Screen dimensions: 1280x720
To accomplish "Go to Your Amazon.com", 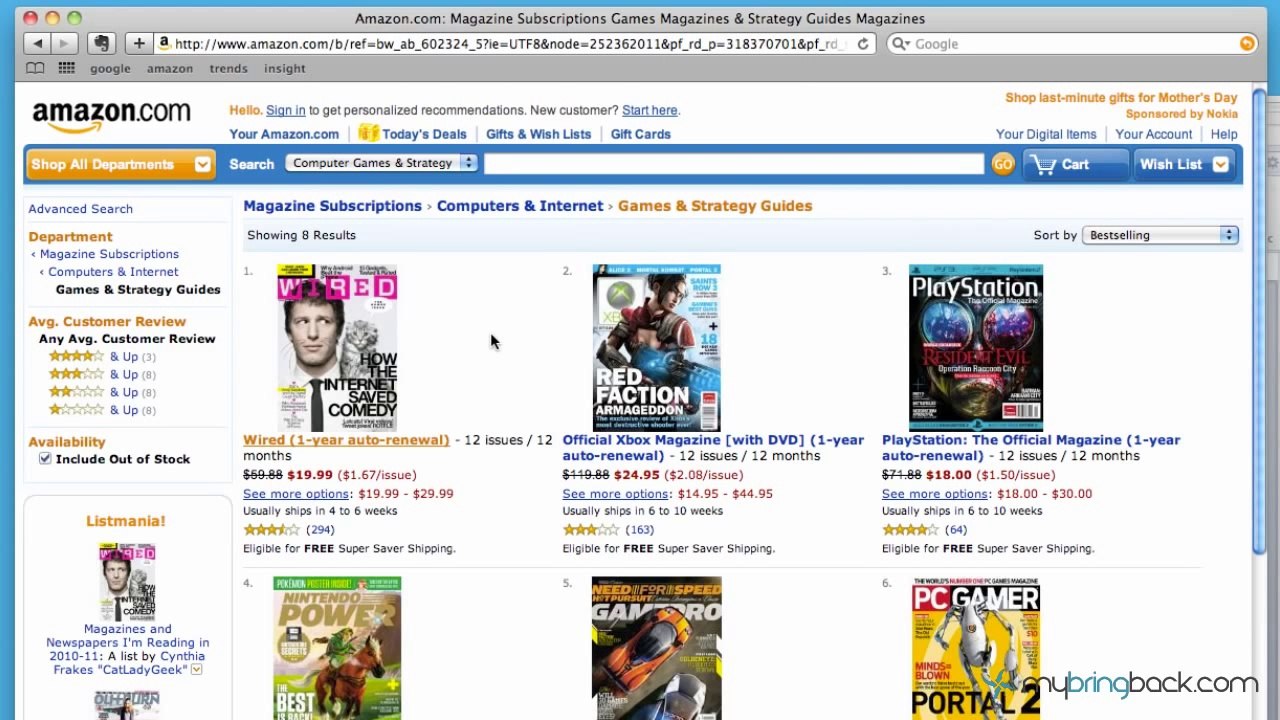I will click(x=284, y=134).
